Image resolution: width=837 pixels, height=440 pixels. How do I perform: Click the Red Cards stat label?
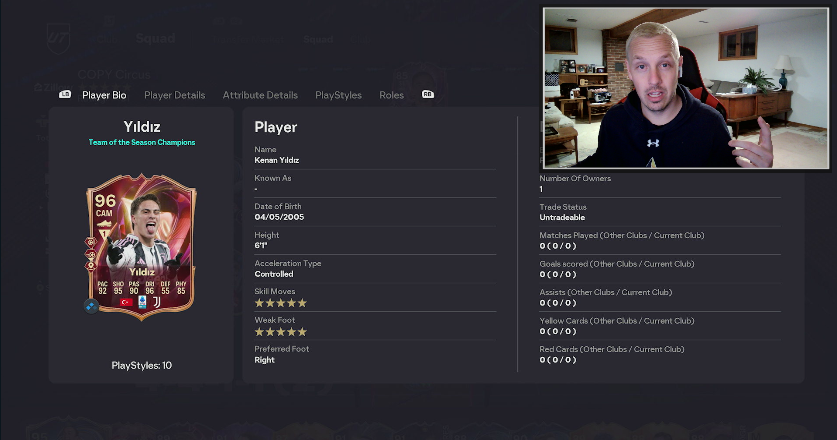[x=612, y=349]
